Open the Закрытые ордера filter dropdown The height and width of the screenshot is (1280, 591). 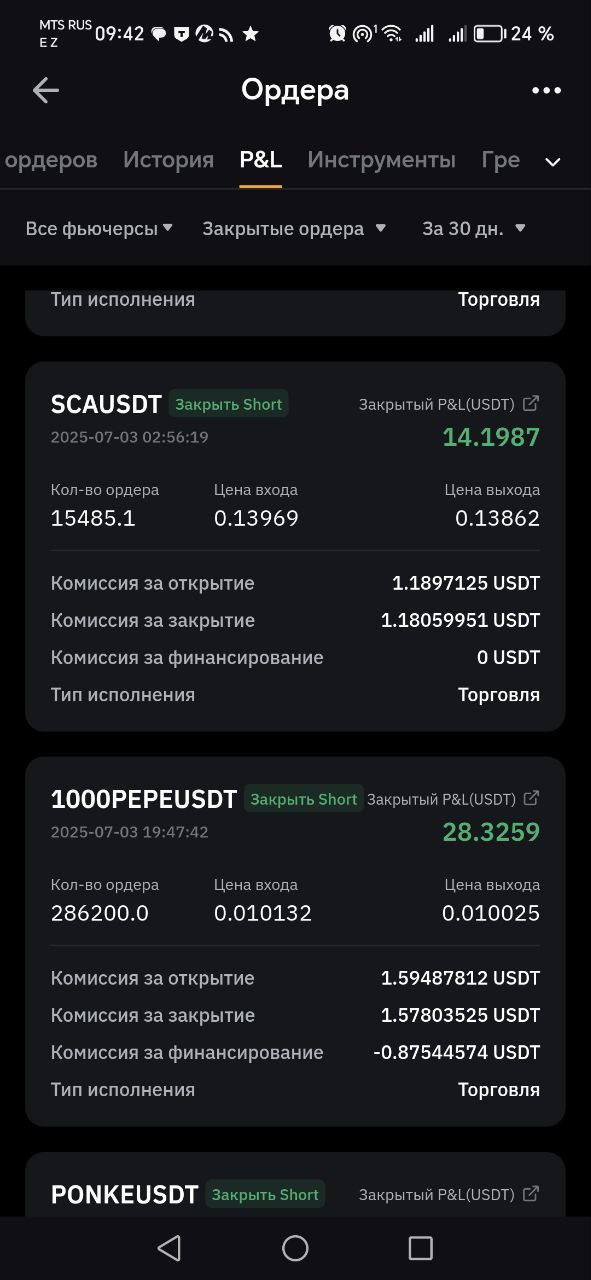tap(294, 229)
